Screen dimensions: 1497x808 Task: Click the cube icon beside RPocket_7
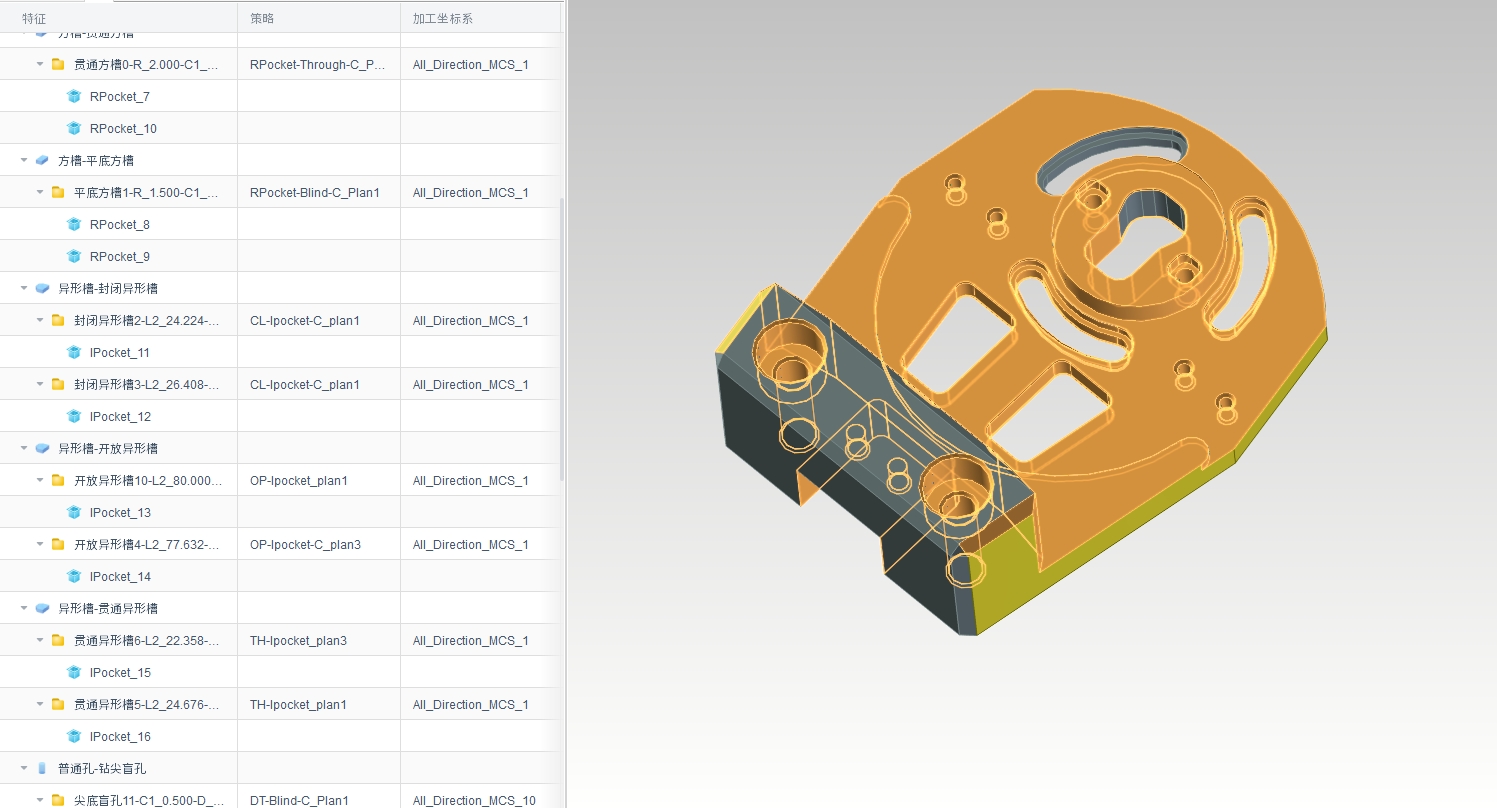click(x=73, y=96)
